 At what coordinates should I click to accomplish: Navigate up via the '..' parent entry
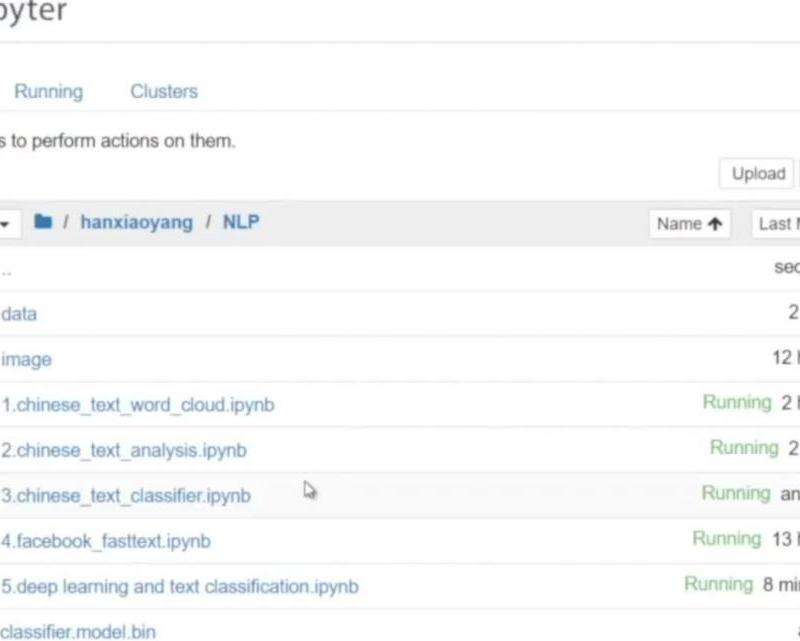[6, 268]
